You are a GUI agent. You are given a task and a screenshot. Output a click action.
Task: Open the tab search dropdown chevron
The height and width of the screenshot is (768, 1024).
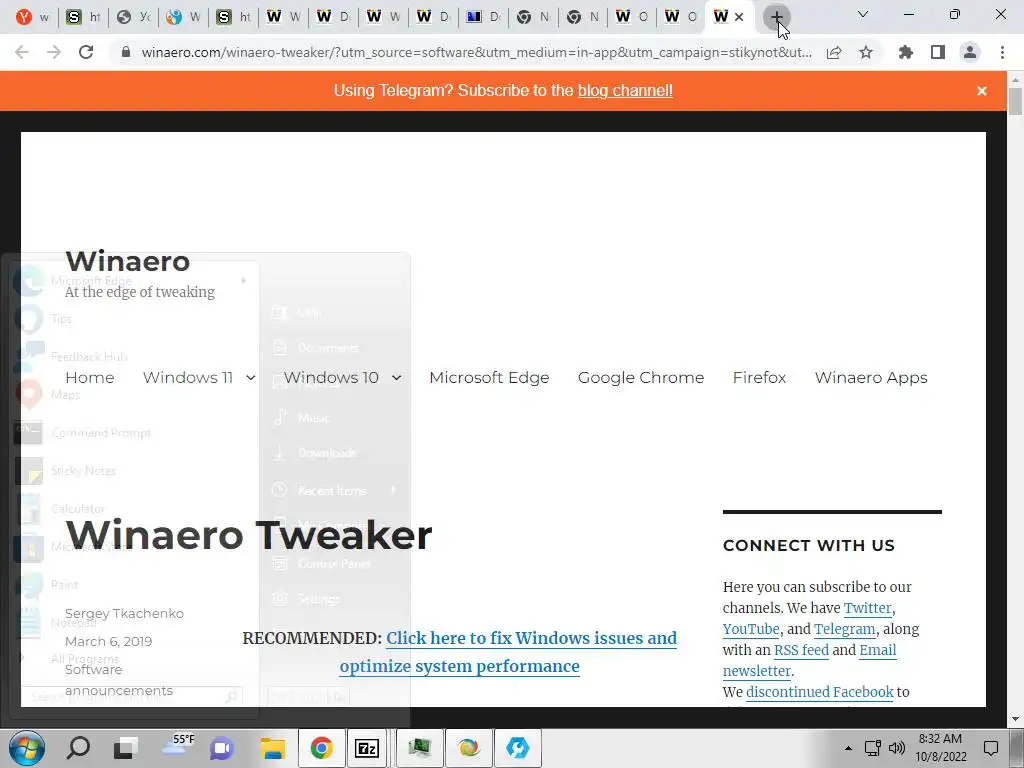coord(863,14)
